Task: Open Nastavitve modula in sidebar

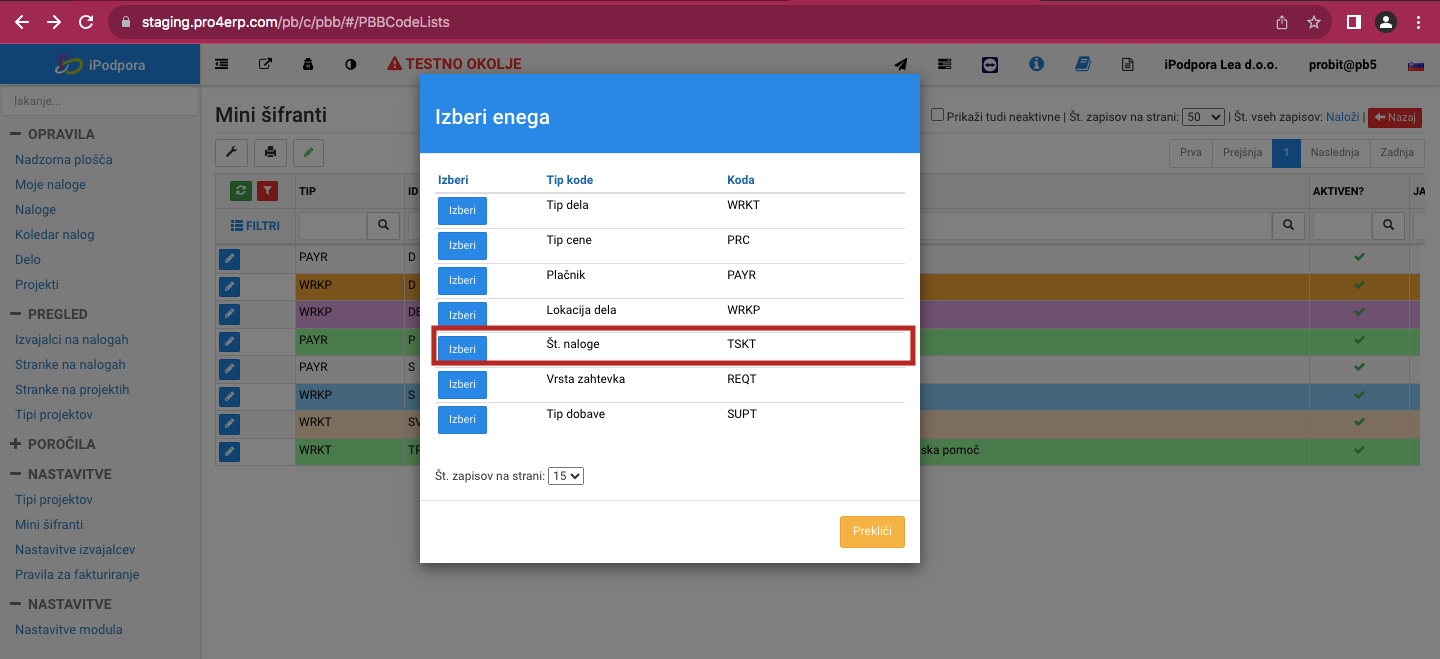Action: coord(69,630)
